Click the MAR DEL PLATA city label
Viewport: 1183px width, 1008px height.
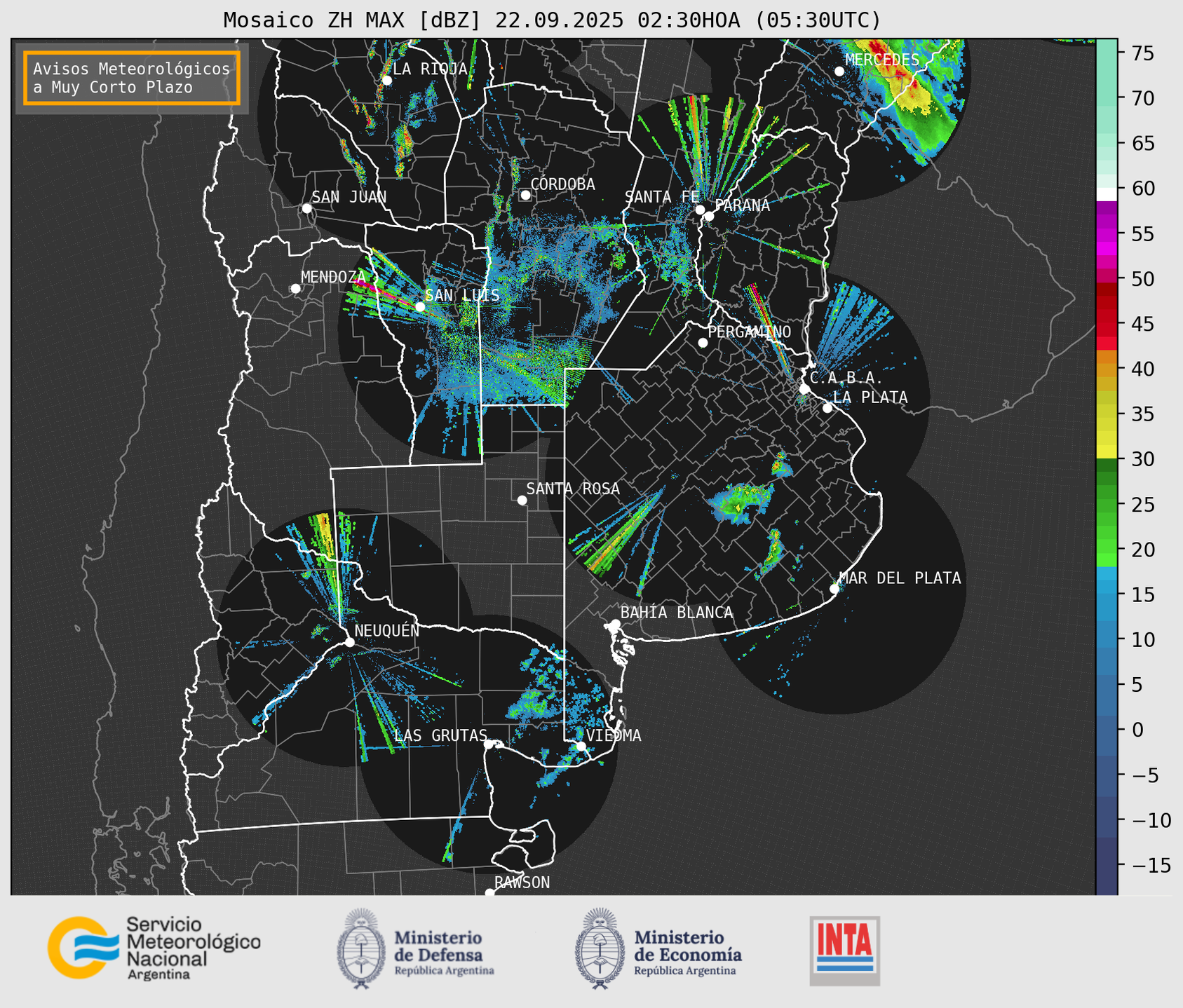[900, 578]
